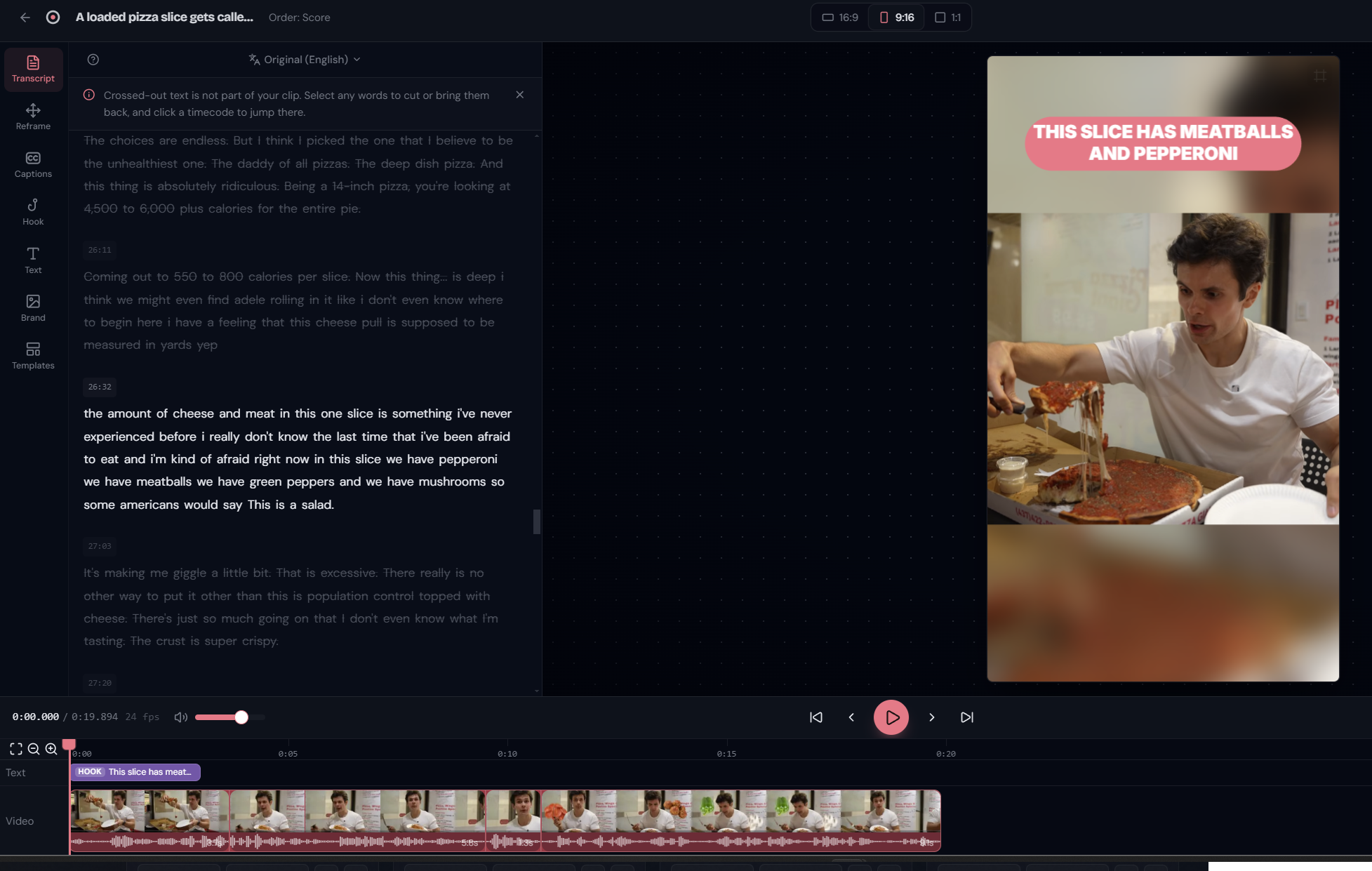Click the 0:10 mark on timeline ruler

(x=507, y=754)
